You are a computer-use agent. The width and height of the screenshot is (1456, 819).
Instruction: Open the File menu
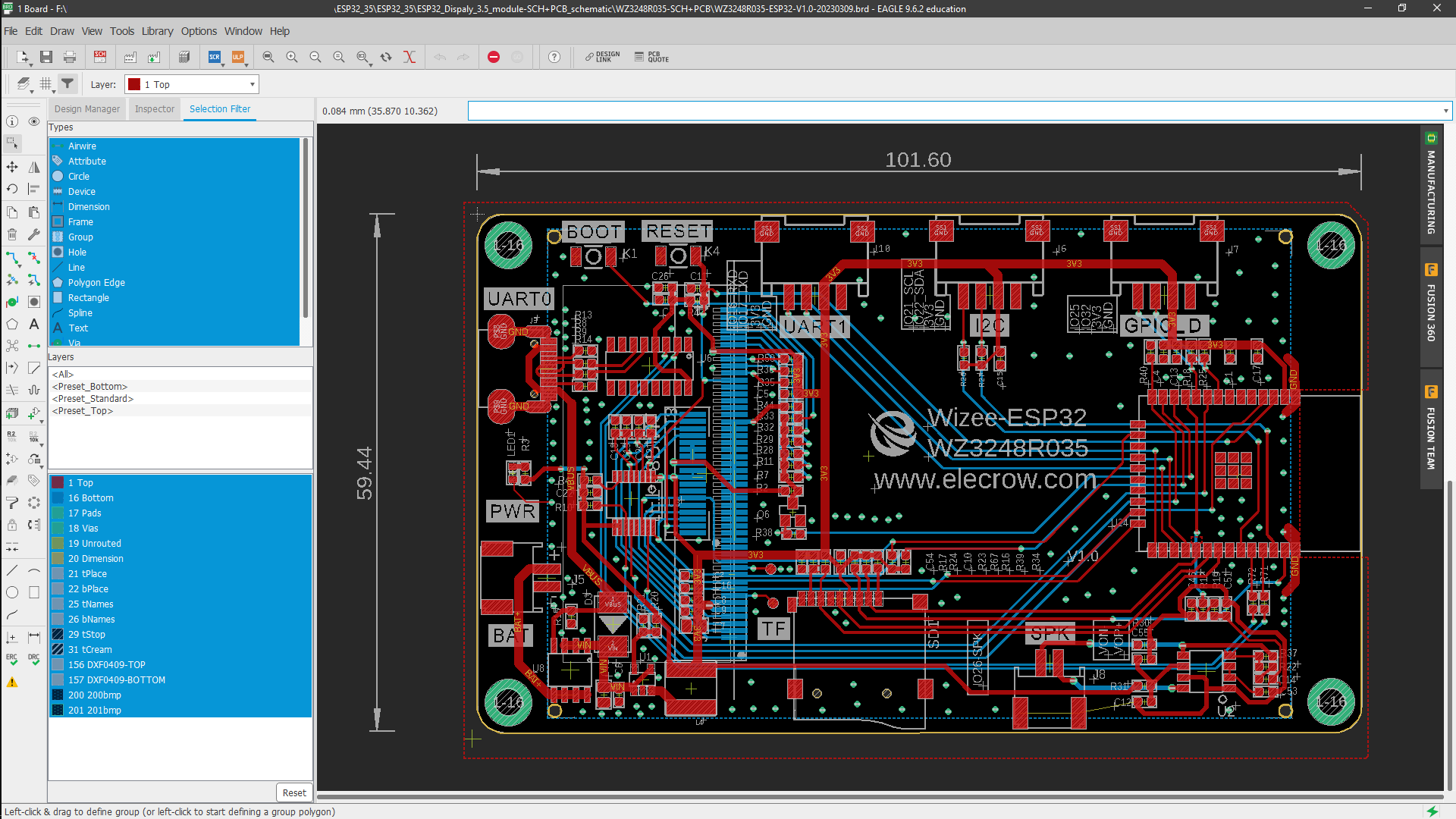pos(11,31)
